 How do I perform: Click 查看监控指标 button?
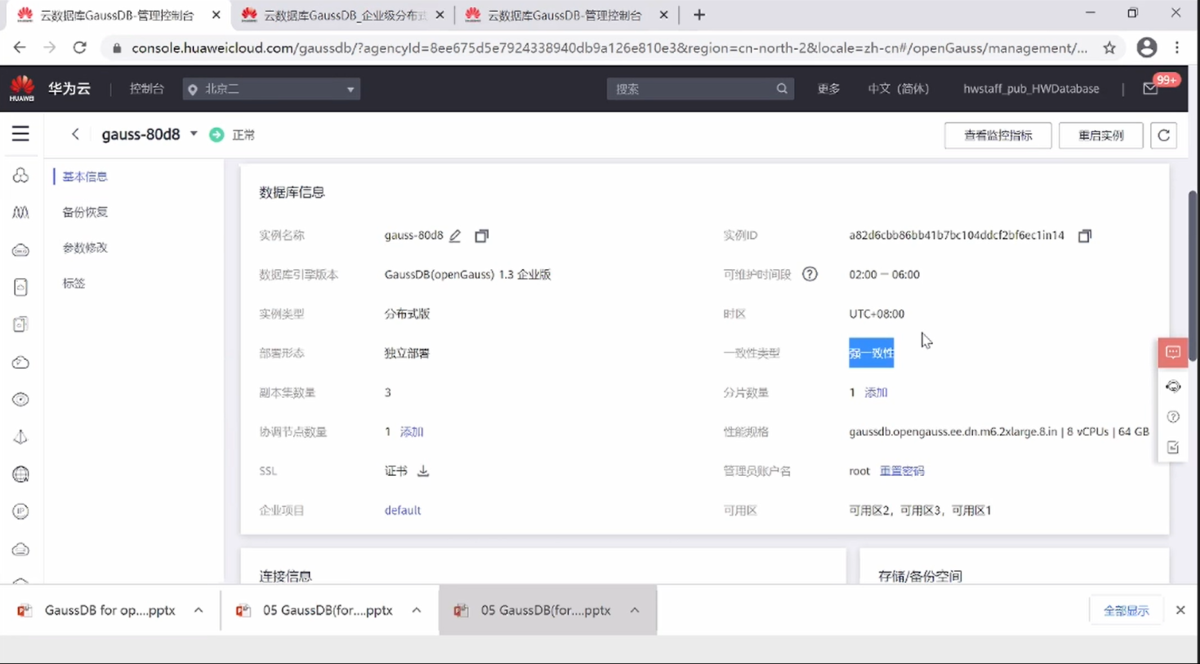(x=998, y=135)
